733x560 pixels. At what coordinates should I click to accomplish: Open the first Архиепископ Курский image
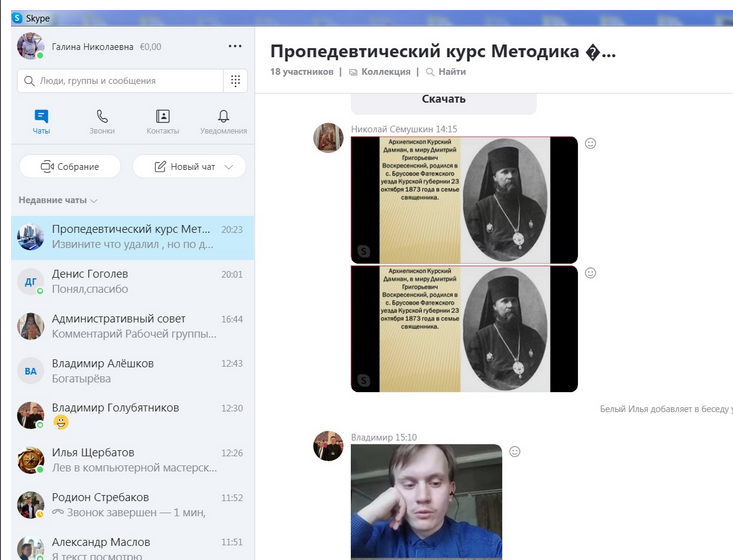click(x=464, y=200)
